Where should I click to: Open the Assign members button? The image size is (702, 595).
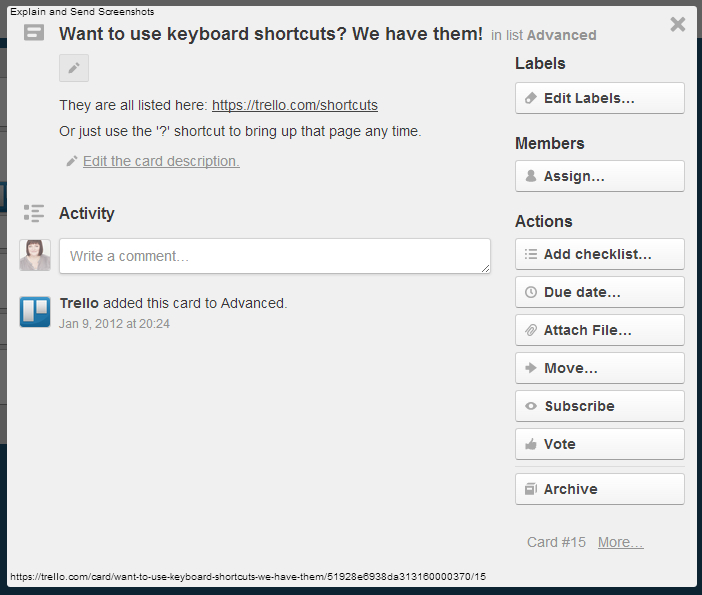pos(599,176)
